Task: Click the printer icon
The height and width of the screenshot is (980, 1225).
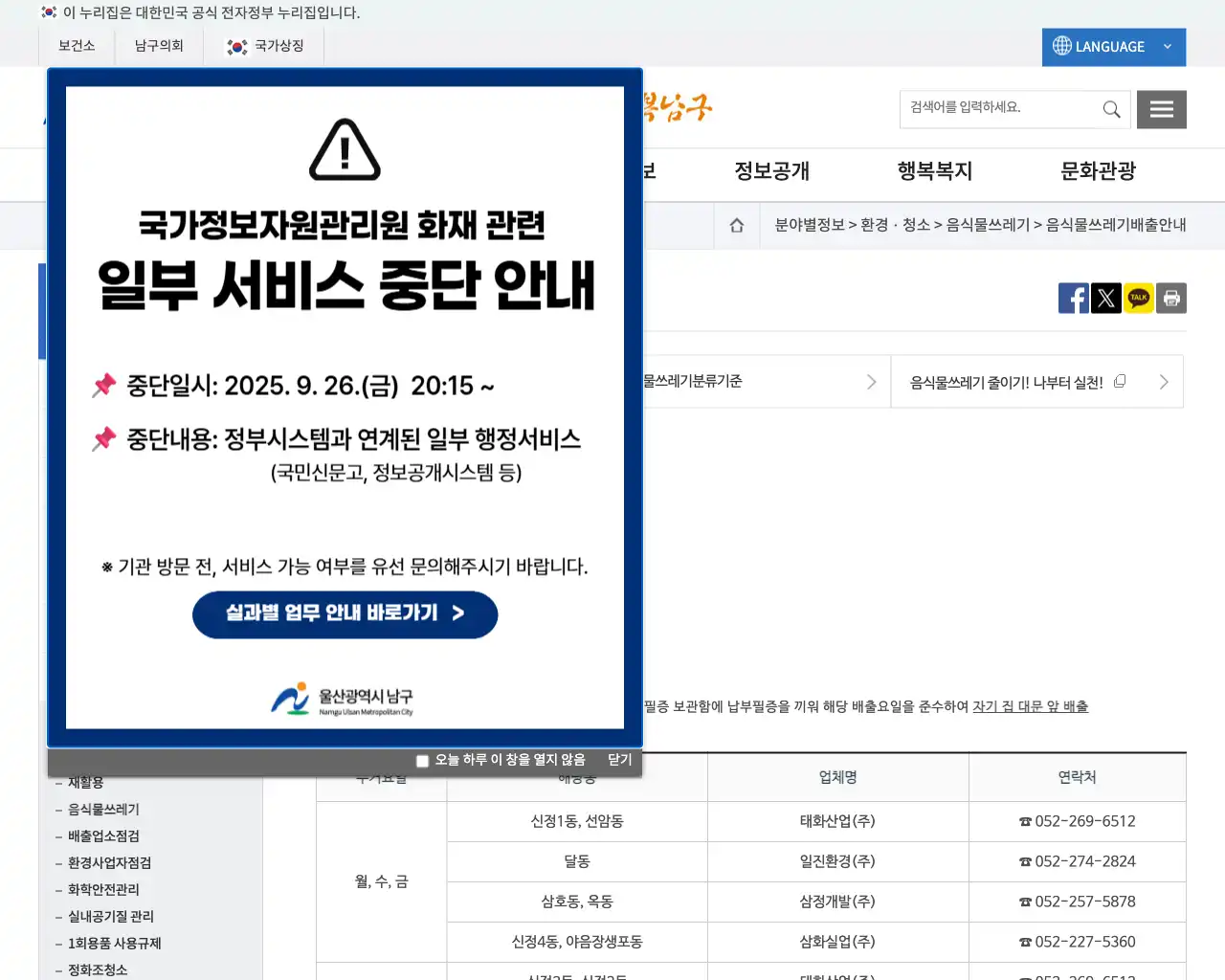Action: pos(1171,299)
